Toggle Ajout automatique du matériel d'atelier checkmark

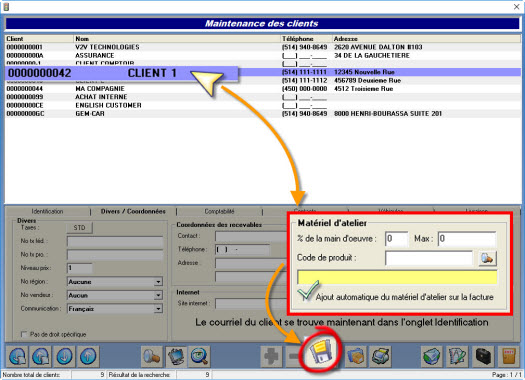(307, 291)
